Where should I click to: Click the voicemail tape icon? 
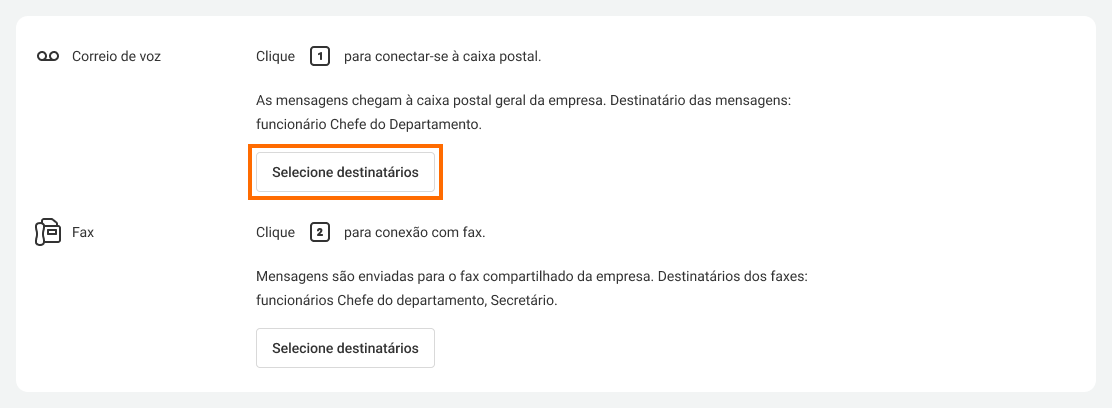48,57
